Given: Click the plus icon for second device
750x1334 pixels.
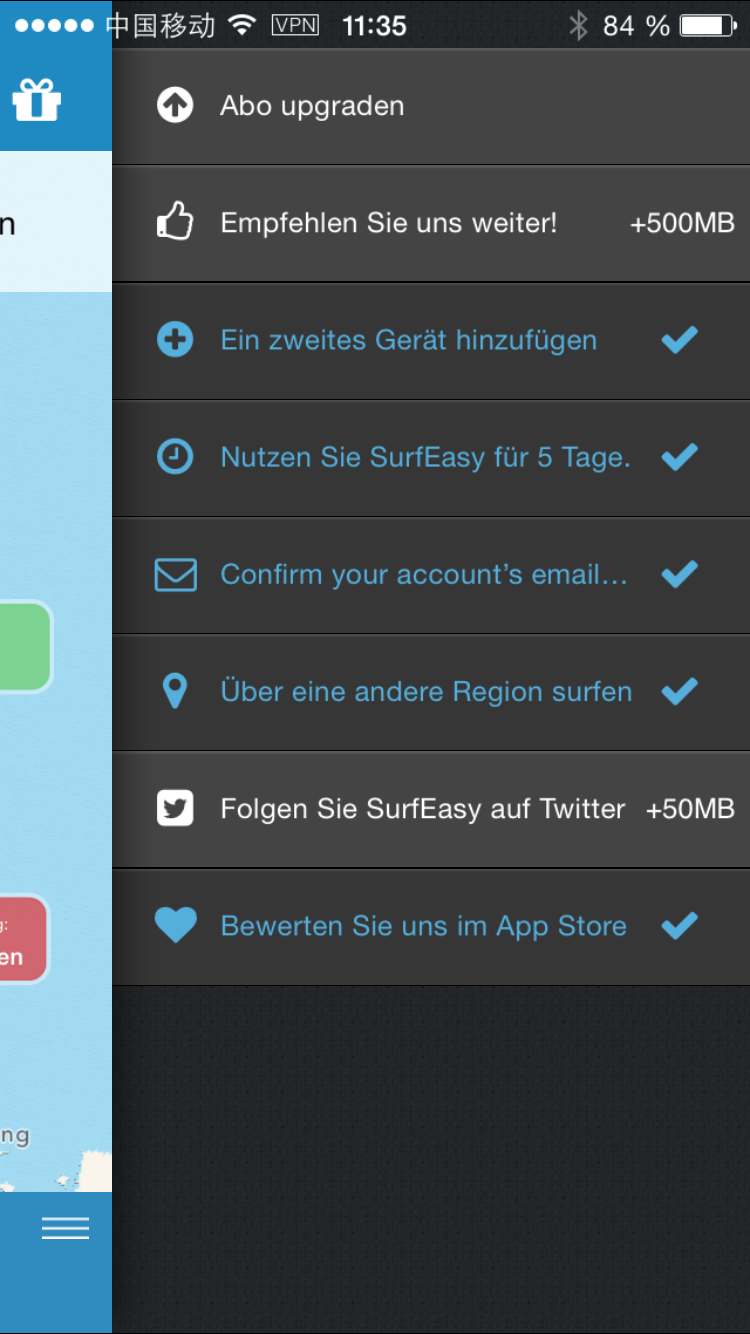Looking at the screenshot, I should click(175, 340).
